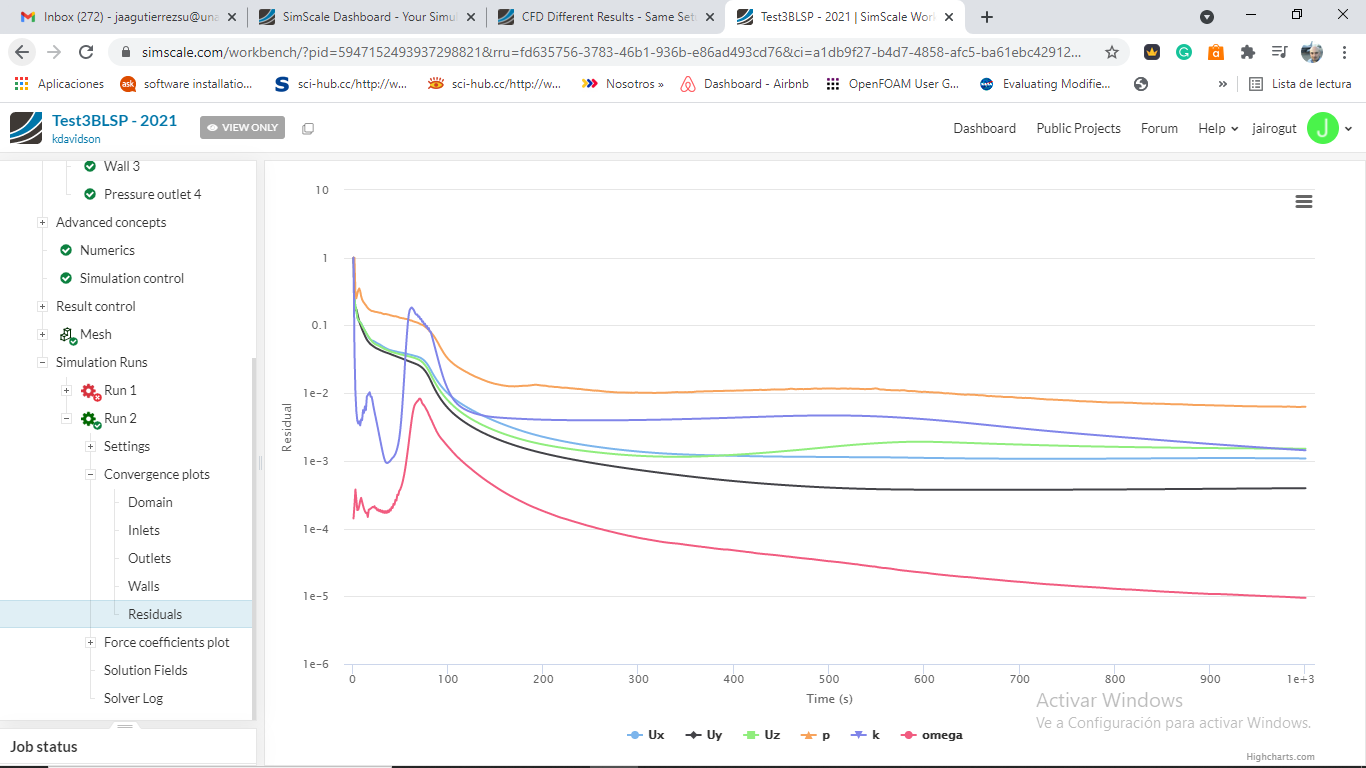Viewport: 1366px width, 768px height.
Task: Go to the Forum page
Action: click(1159, 128)
